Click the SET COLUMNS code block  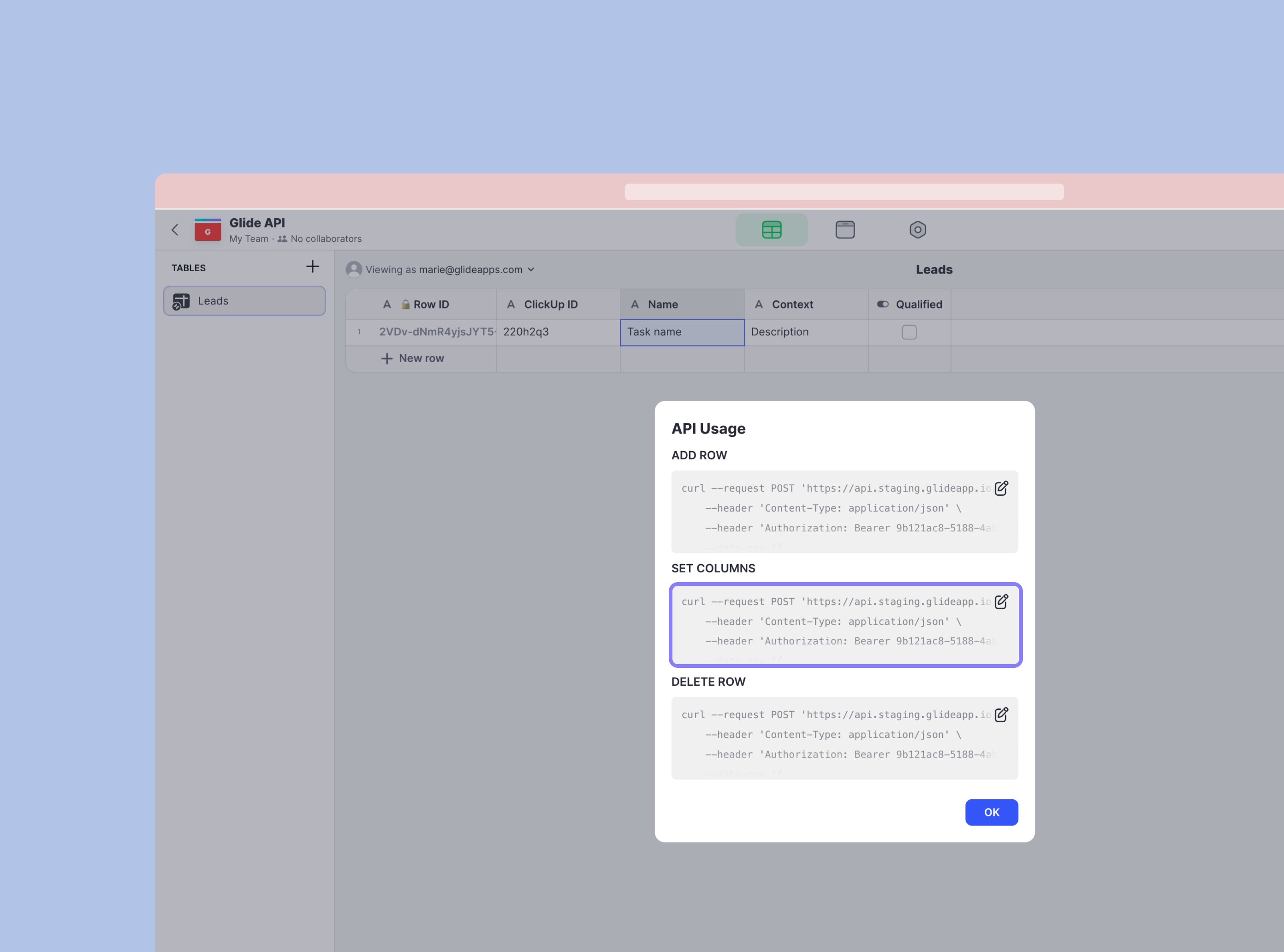click(830, 625)
